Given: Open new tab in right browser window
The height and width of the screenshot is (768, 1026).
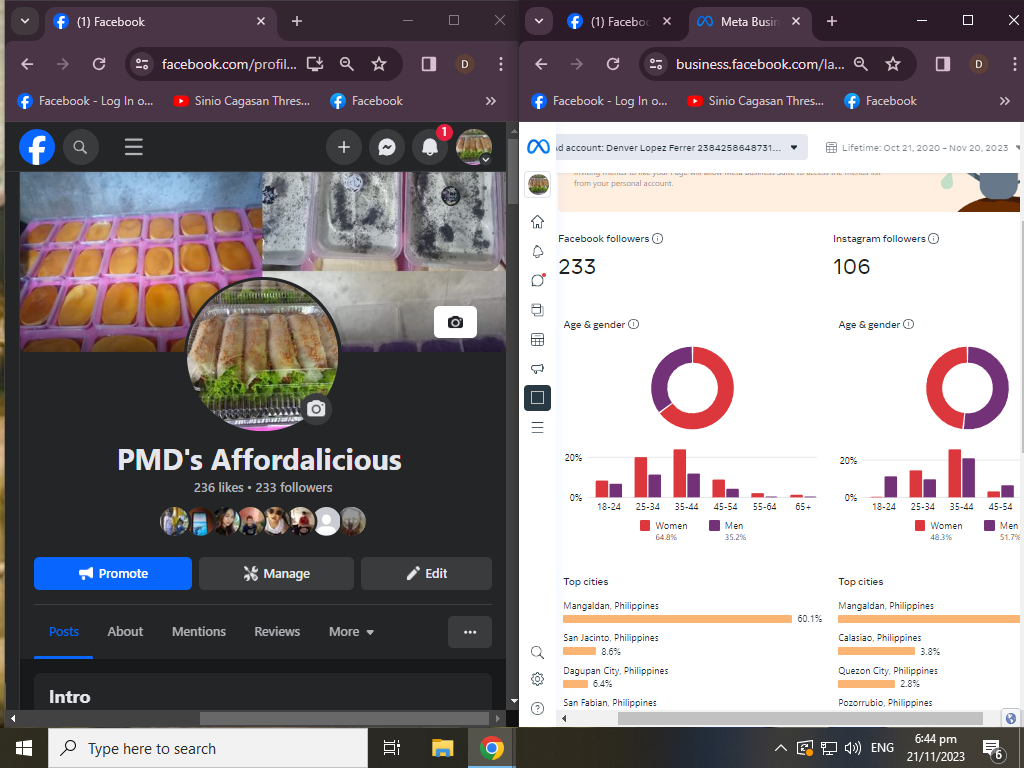Looking at the screenshot, I should [832, 22].
